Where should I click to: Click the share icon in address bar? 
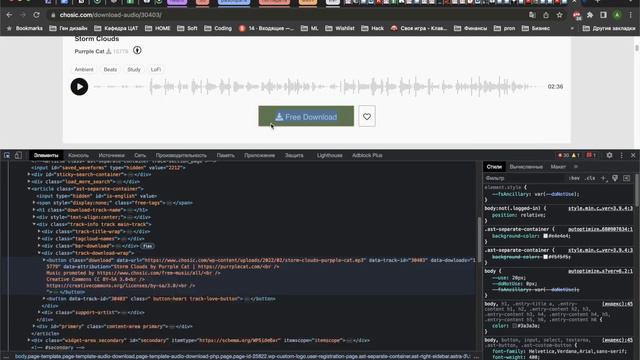546,15
